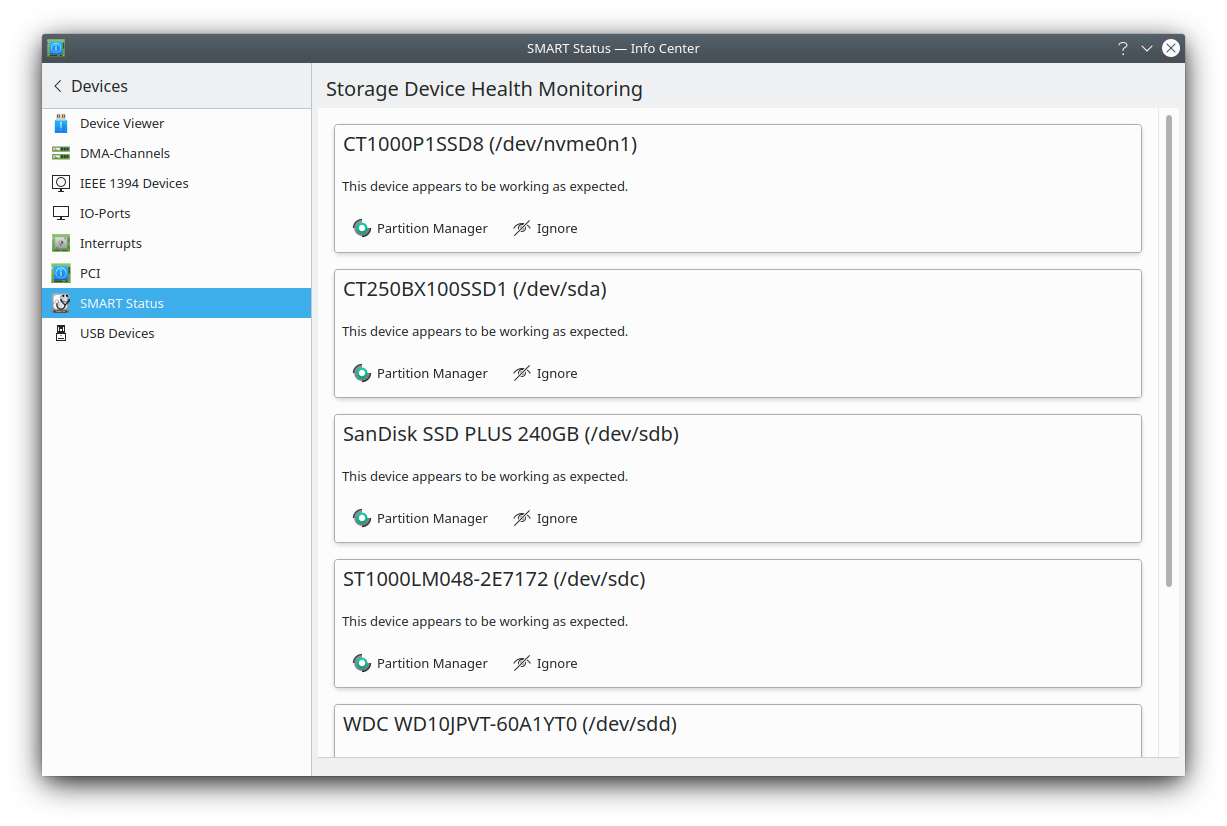Open the USB Devices sidebar entry
The width and height of the screenshot is (1227, 826).
(x=117, y=333)
